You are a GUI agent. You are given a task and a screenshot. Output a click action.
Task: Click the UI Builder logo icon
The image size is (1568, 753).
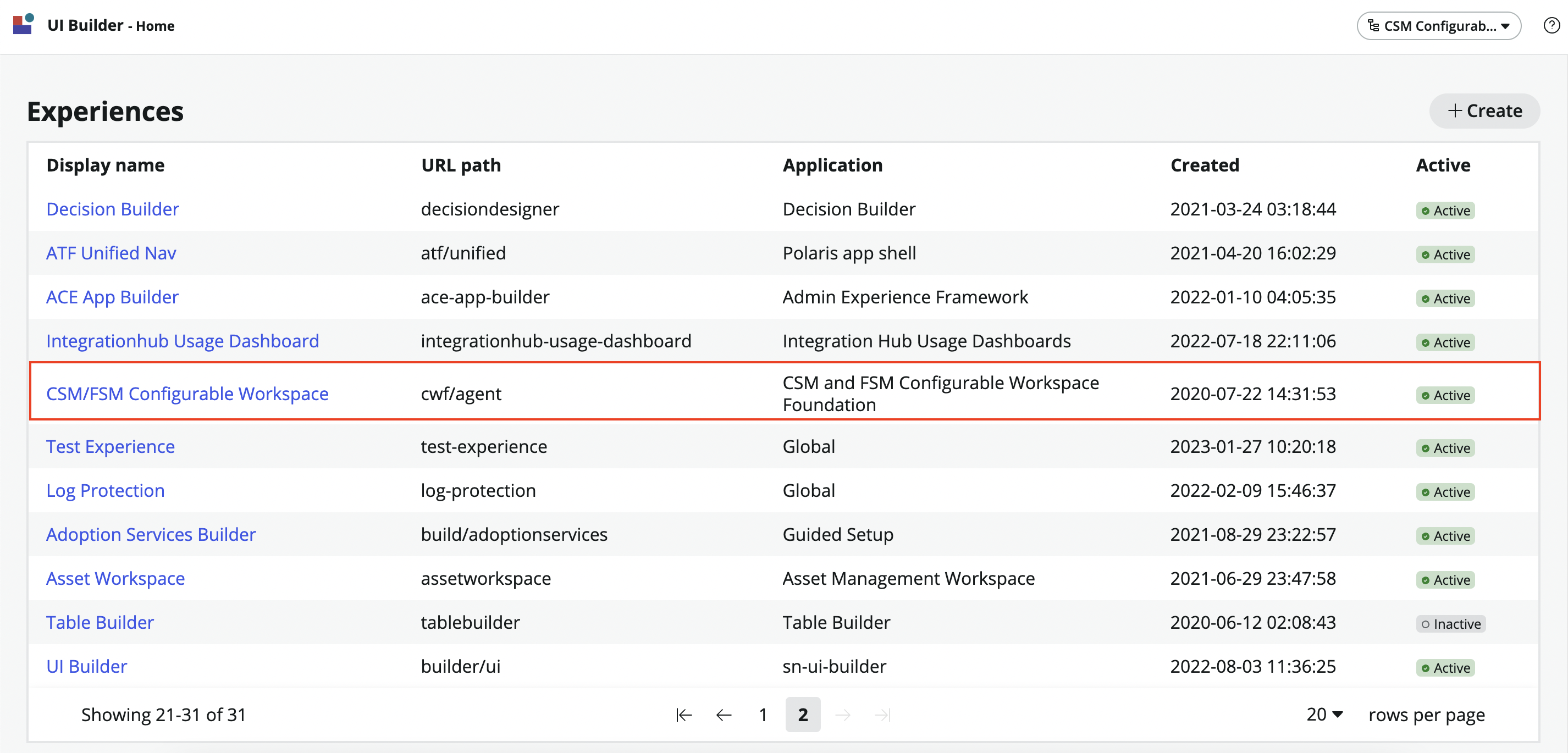(23, 24)
